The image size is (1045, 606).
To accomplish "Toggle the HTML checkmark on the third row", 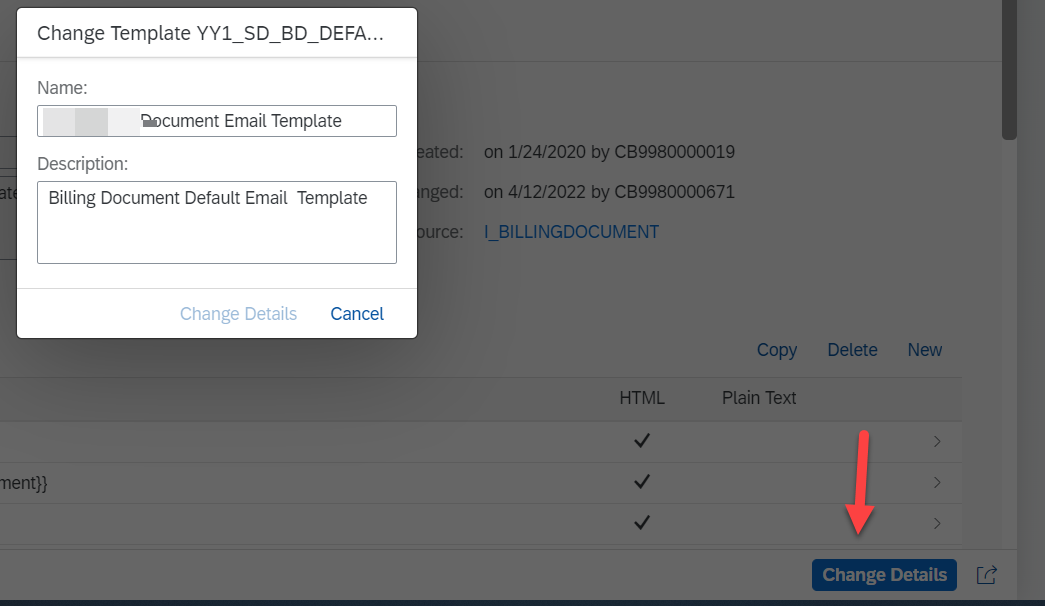I will pyautogui.click(x=641, y=523).
